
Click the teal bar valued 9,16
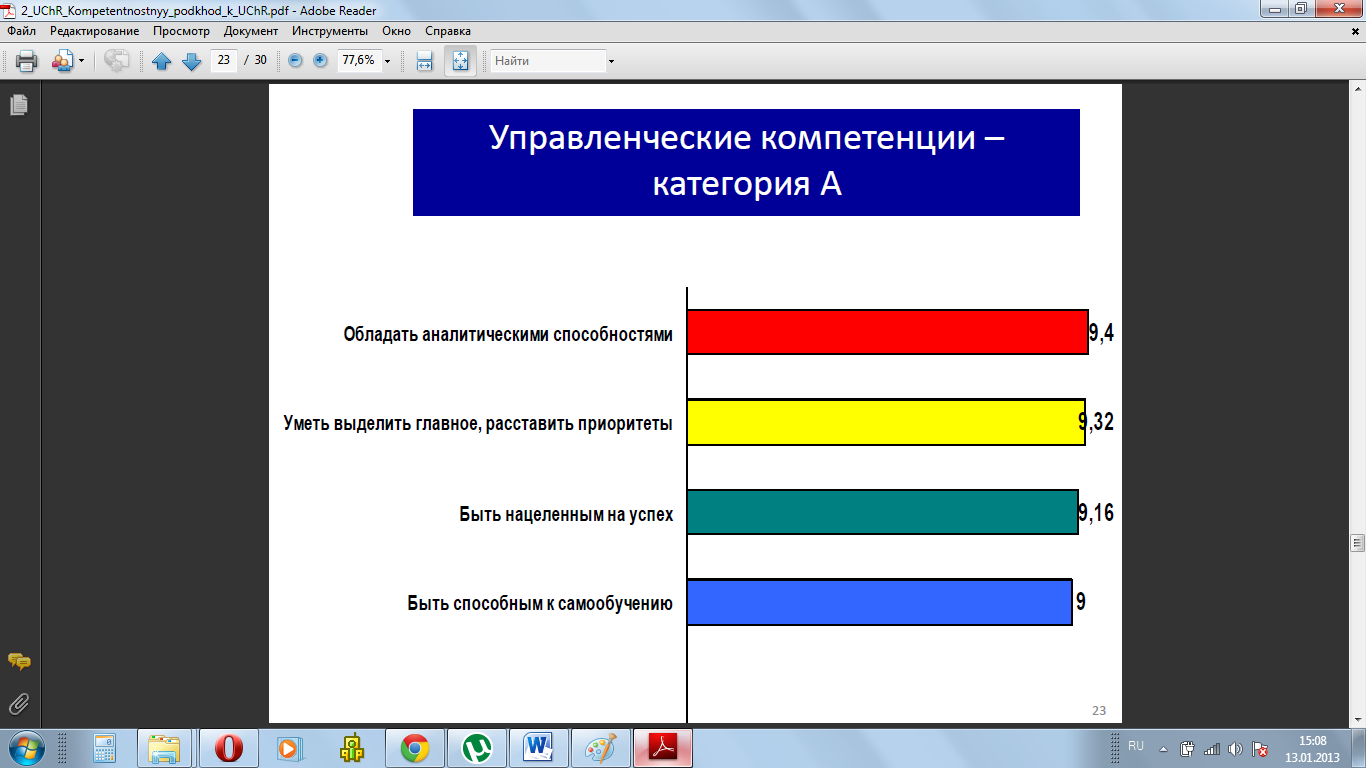pos(883,512)
